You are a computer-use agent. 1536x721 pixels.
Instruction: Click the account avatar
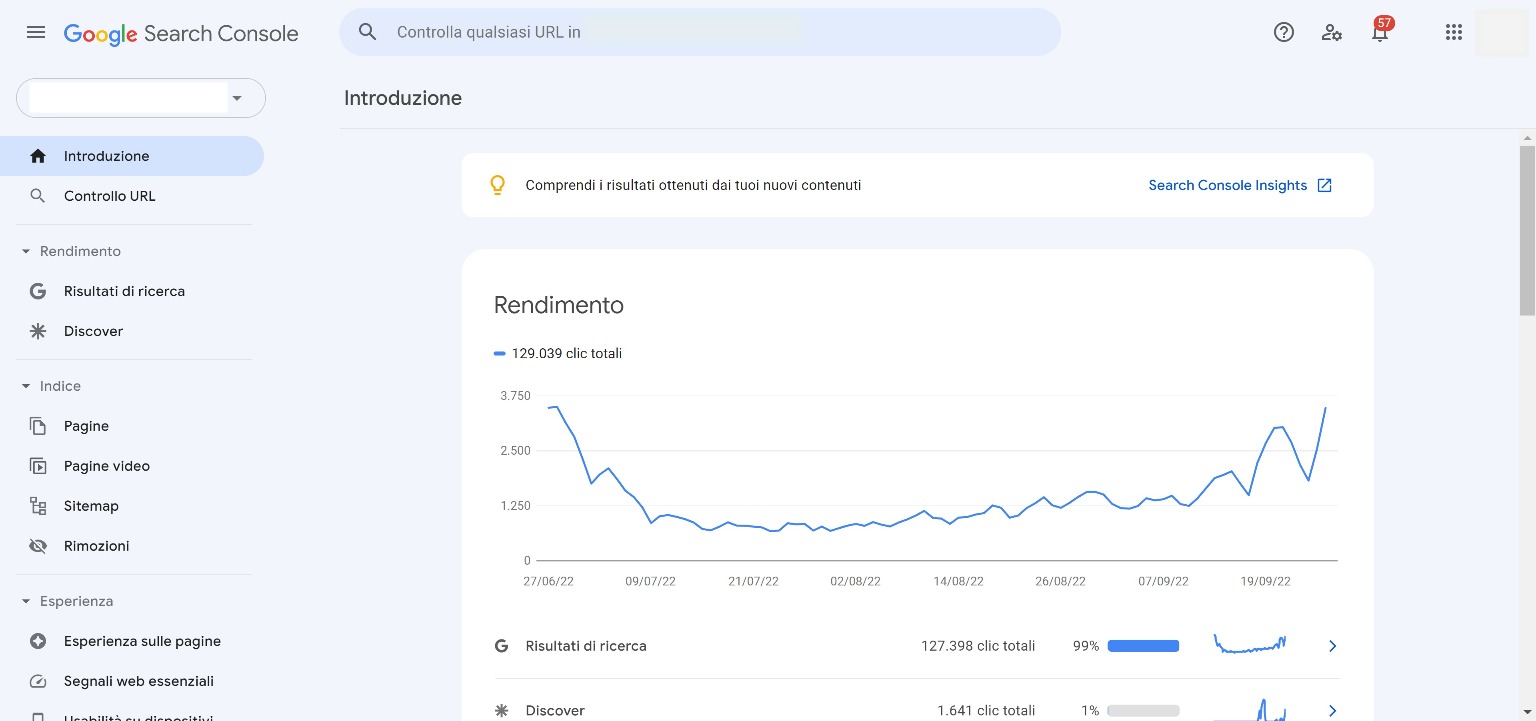click(x=1501, y=32)
